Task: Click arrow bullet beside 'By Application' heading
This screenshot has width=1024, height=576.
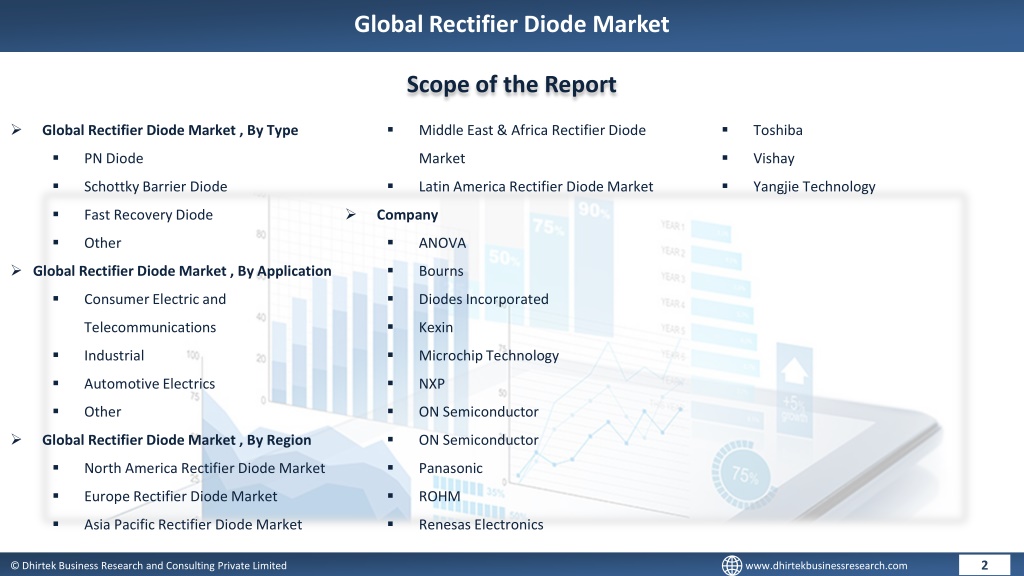Action: pos(16,270)
